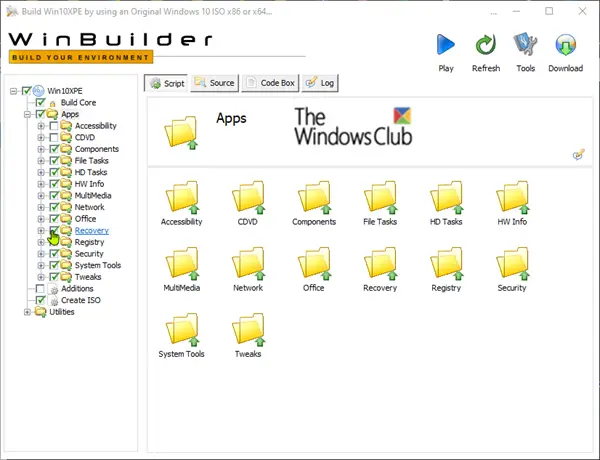Viewport: 600px width, 460px height.
Task: Click the title bar overflow dots
Action: pyautogui.click(x=493, y=13)
